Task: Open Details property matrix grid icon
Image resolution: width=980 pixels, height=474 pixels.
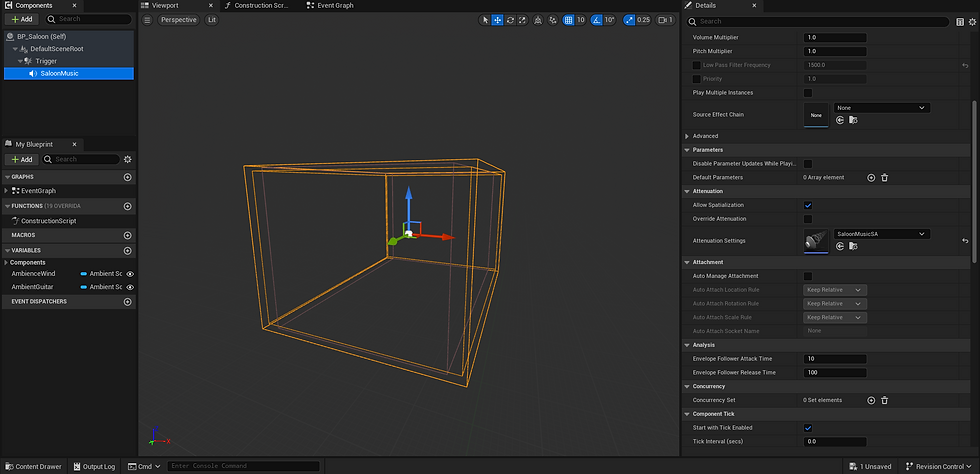Action: (x=960, y=22)
